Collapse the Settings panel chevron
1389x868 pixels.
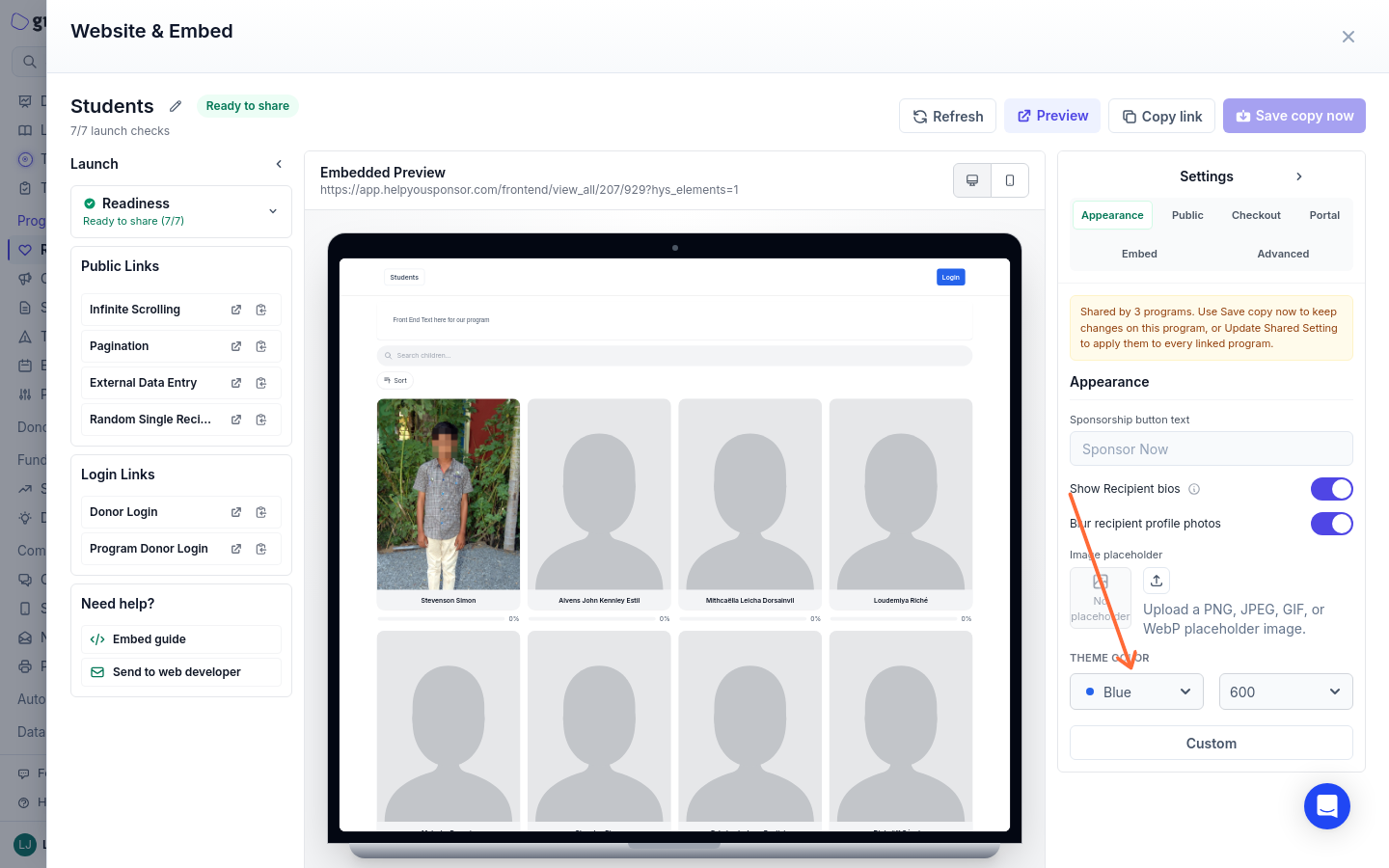(1299, 176)
